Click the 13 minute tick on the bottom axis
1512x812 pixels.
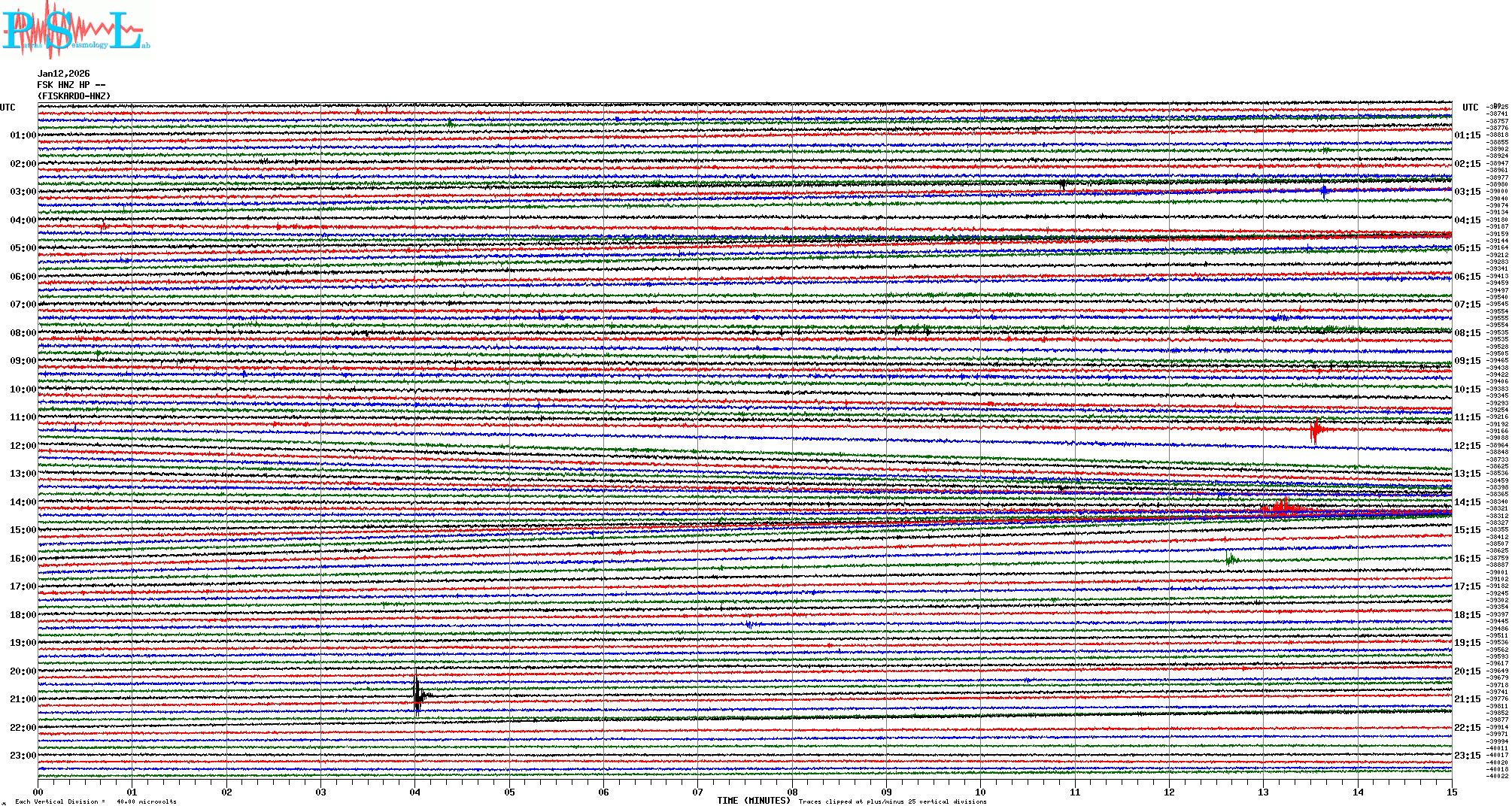(x=1263, y=792)
